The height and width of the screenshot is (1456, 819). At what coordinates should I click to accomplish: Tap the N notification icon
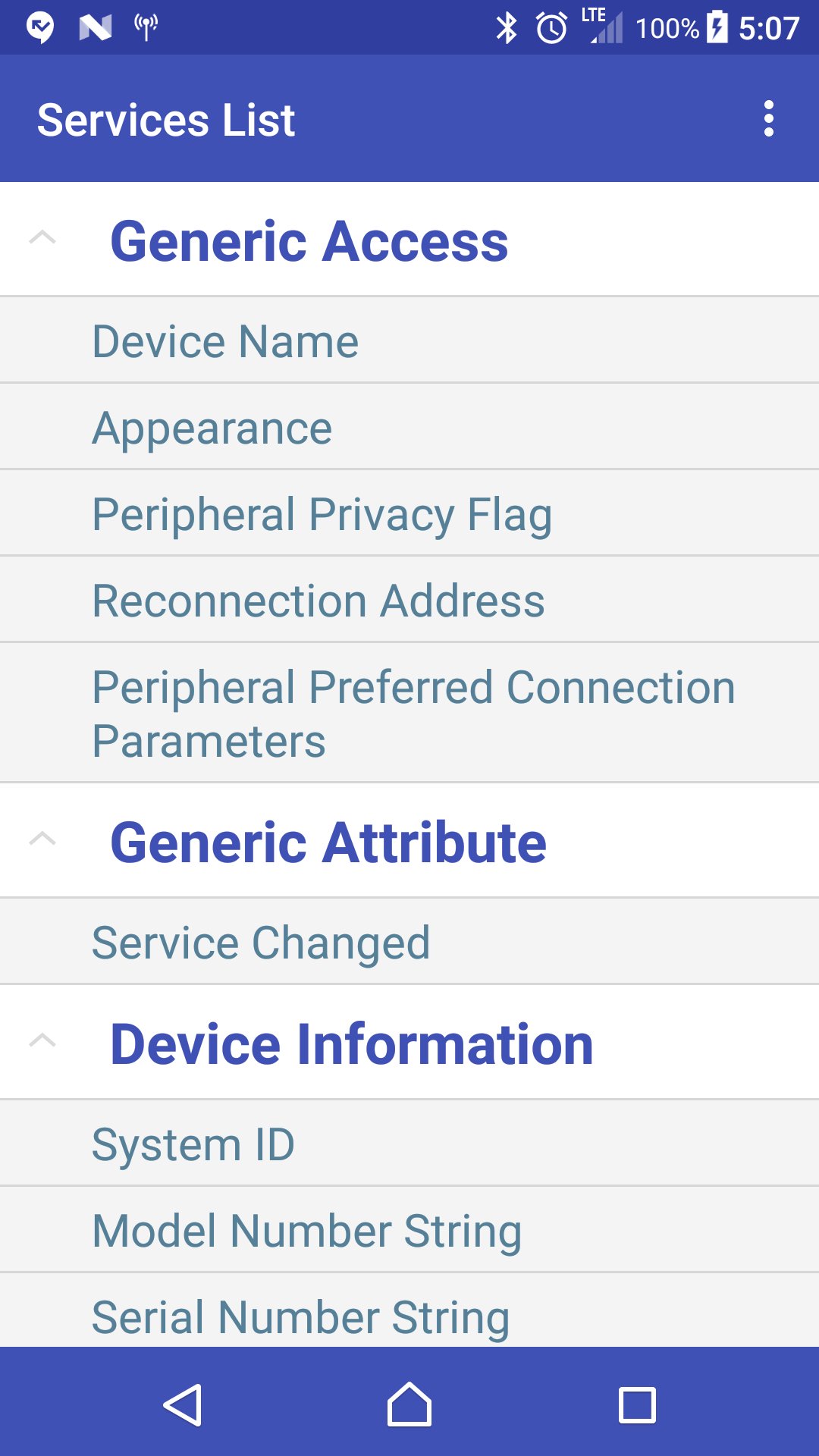click(x=96, y=28)
